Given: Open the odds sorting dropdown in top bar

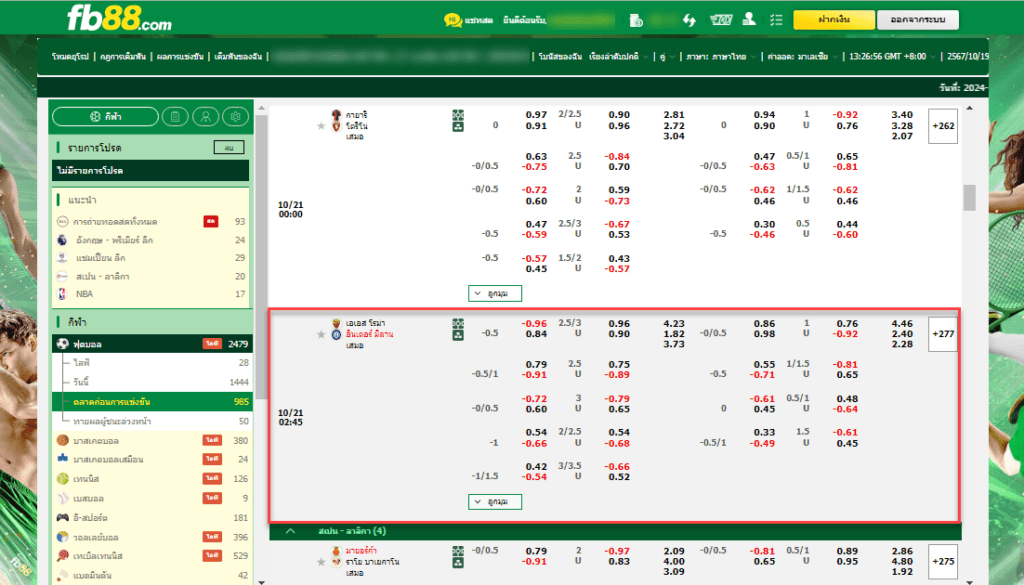Looking at the screenshot, I should point(618,57).
